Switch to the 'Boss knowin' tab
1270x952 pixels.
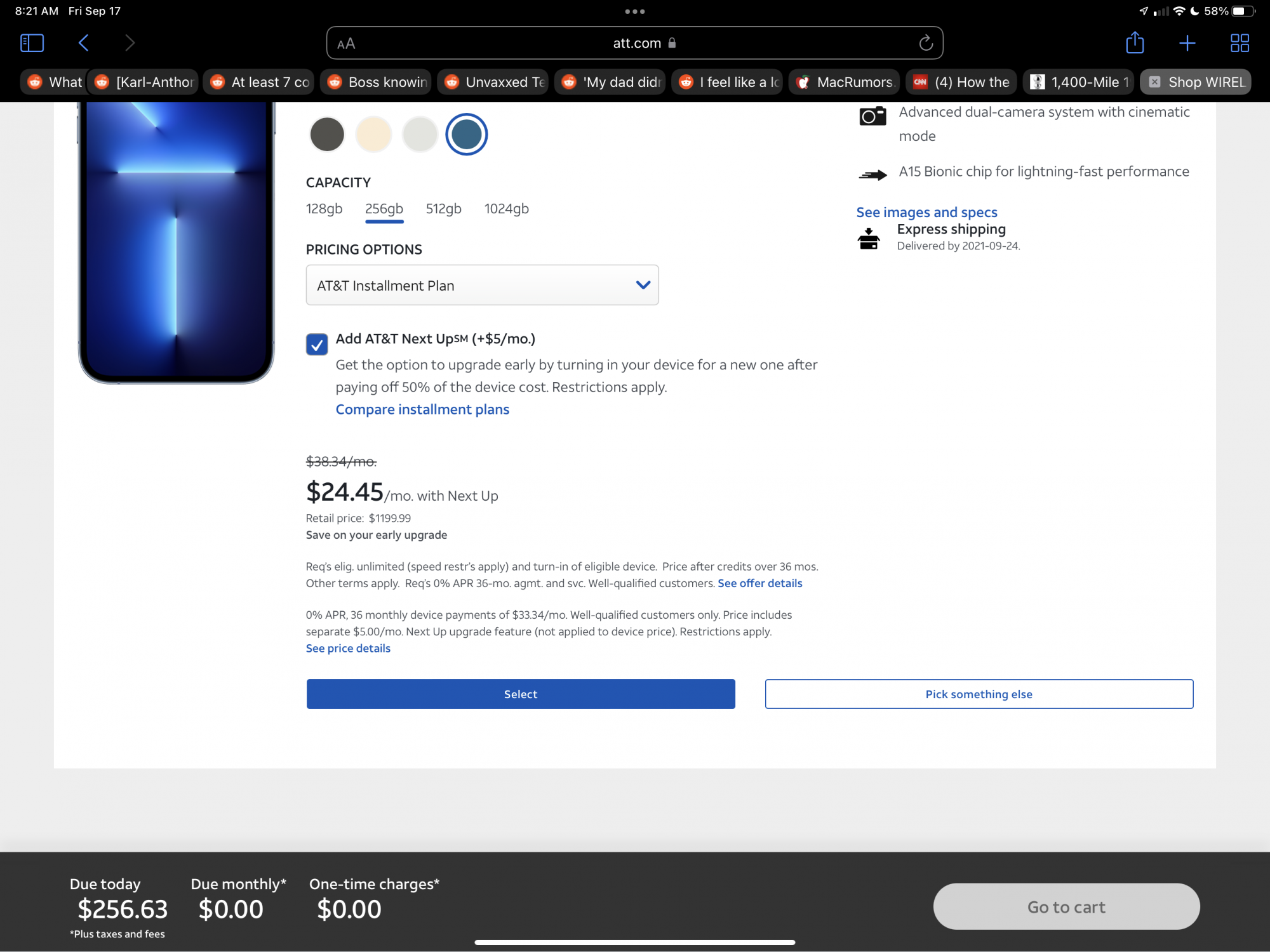coord(376,82)
